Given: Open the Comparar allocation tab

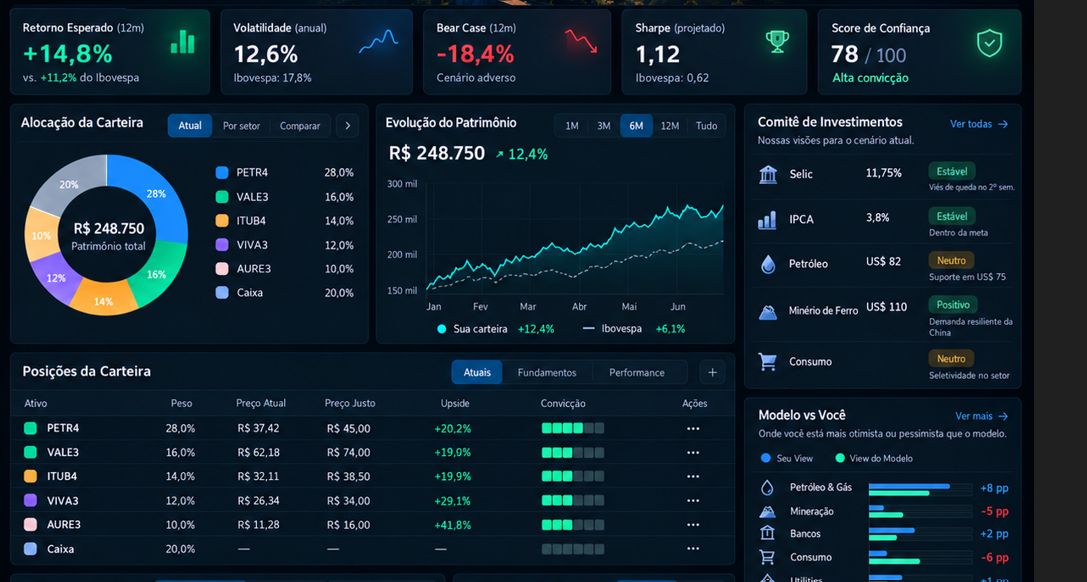Looking at the screenshot, I should point(300,126).
